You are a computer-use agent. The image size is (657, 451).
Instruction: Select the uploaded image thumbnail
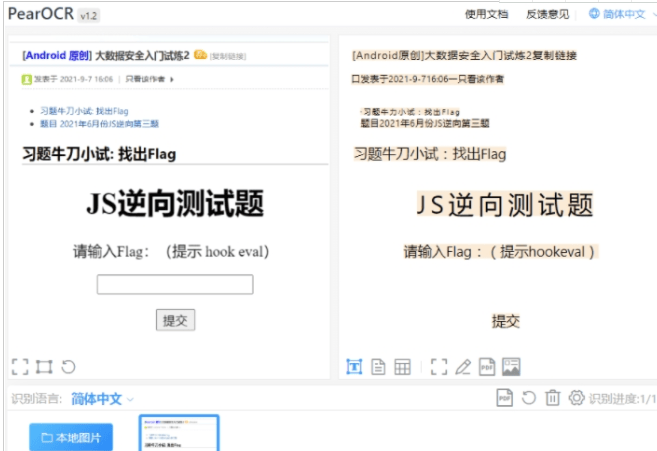178,434
